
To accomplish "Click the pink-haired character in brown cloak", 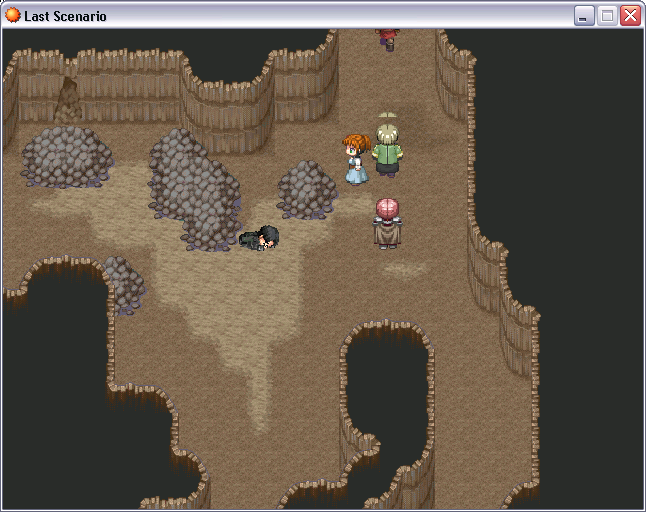I will click(x=387, y=223).
